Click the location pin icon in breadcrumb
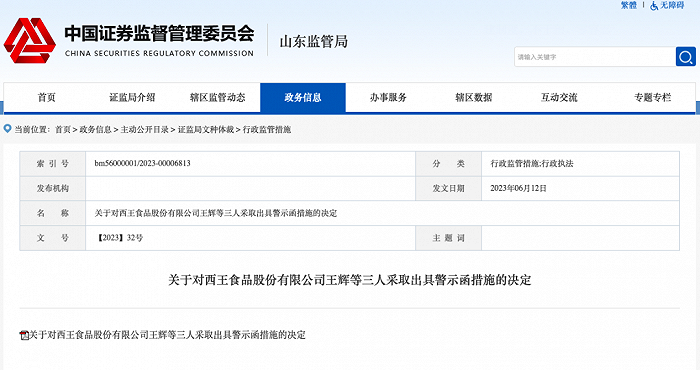The width and height of the screenshot is (700, 370). click(x=7, y=129)
